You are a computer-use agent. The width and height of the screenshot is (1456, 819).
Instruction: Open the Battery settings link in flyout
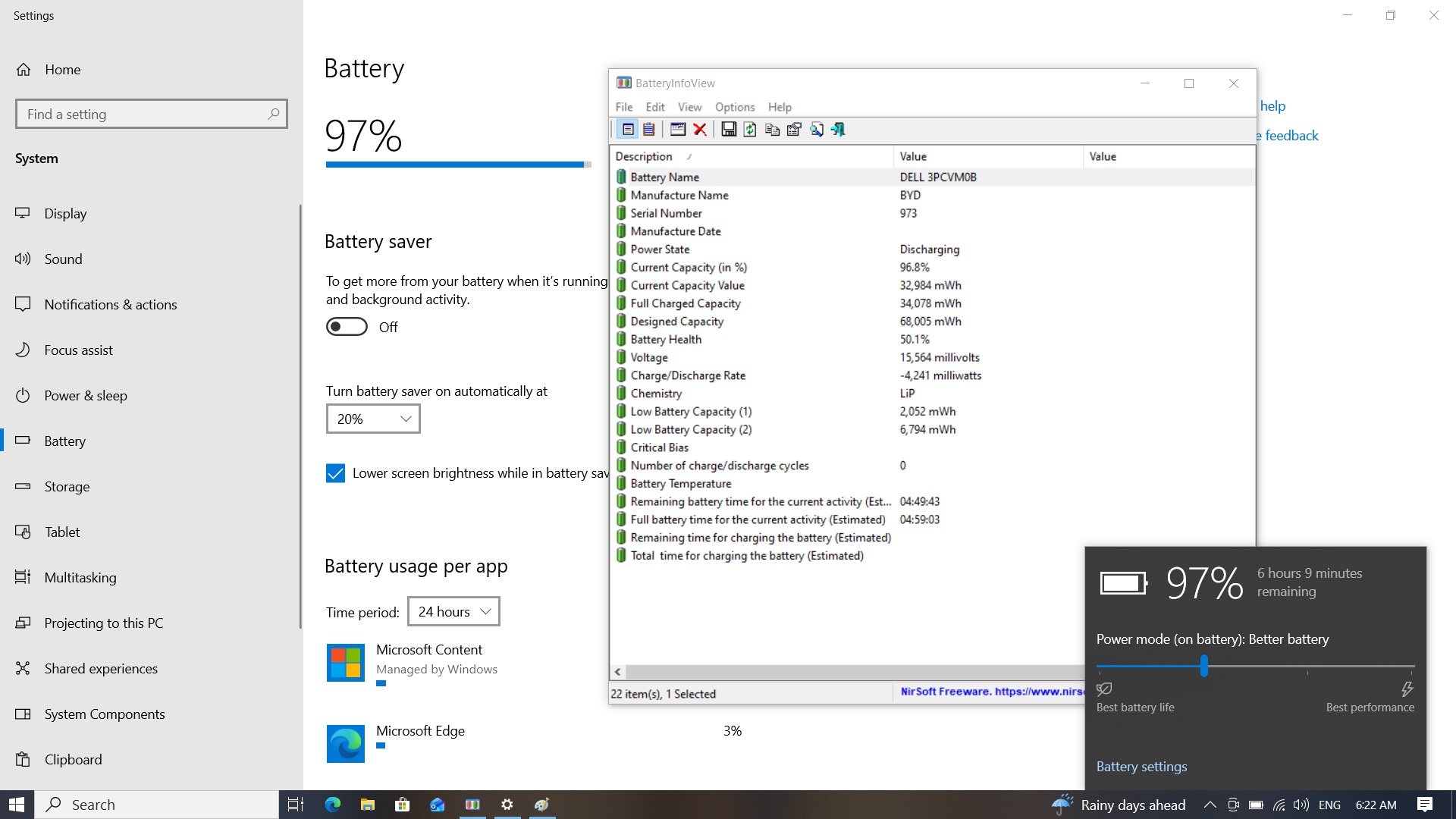coord(1141,767)
